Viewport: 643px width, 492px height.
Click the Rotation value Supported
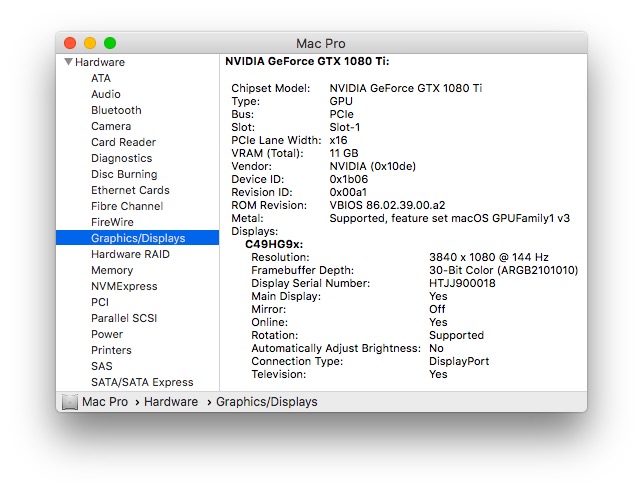[456, 335]
